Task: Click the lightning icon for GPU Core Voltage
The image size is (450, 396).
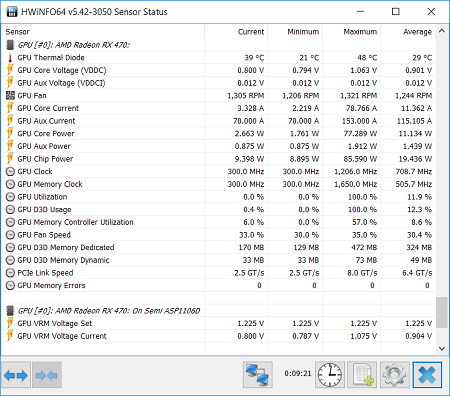Action: click(x=10, y=70)
